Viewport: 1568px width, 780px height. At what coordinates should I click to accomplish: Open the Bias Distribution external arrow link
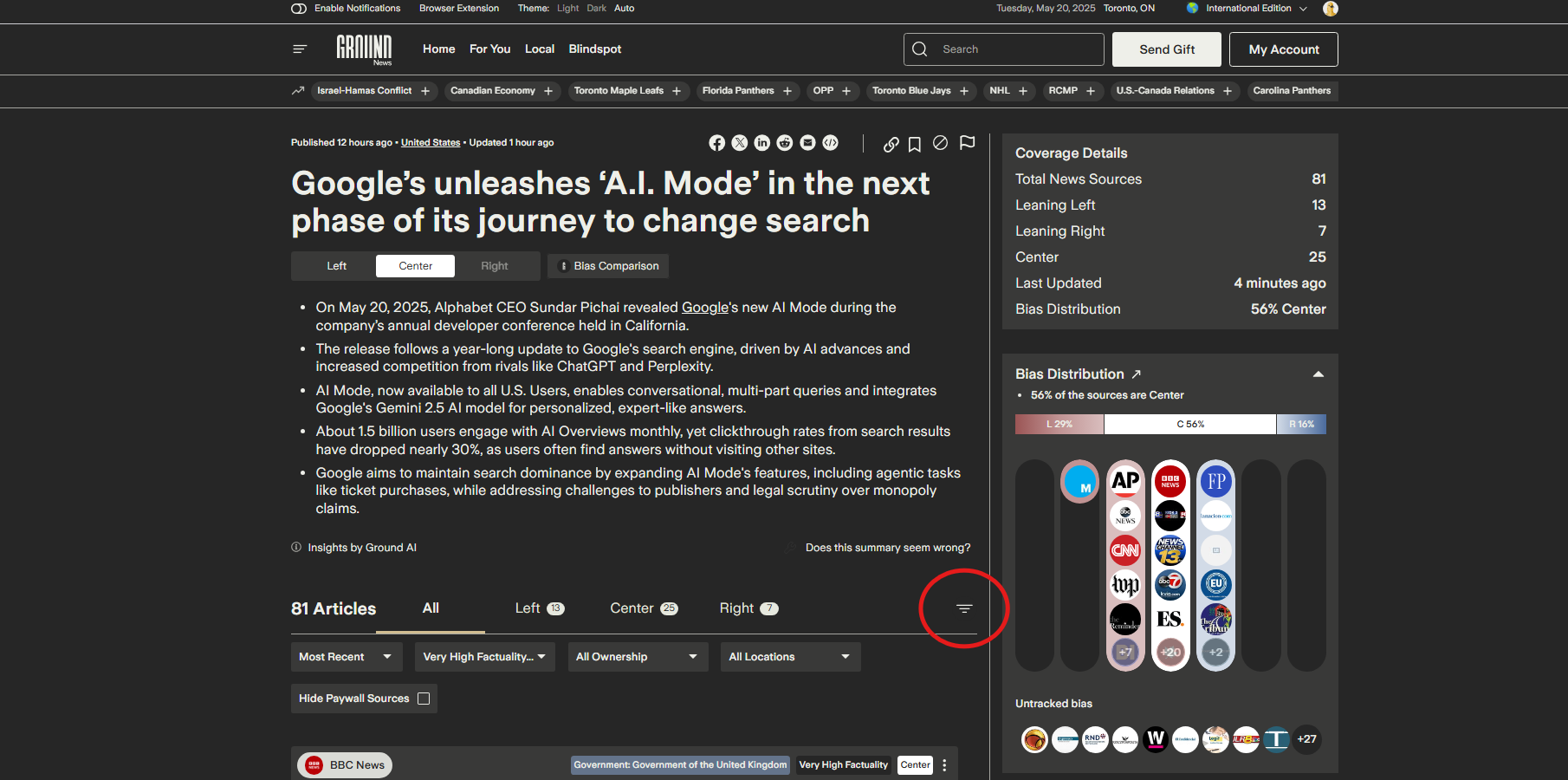(1136, 374)
